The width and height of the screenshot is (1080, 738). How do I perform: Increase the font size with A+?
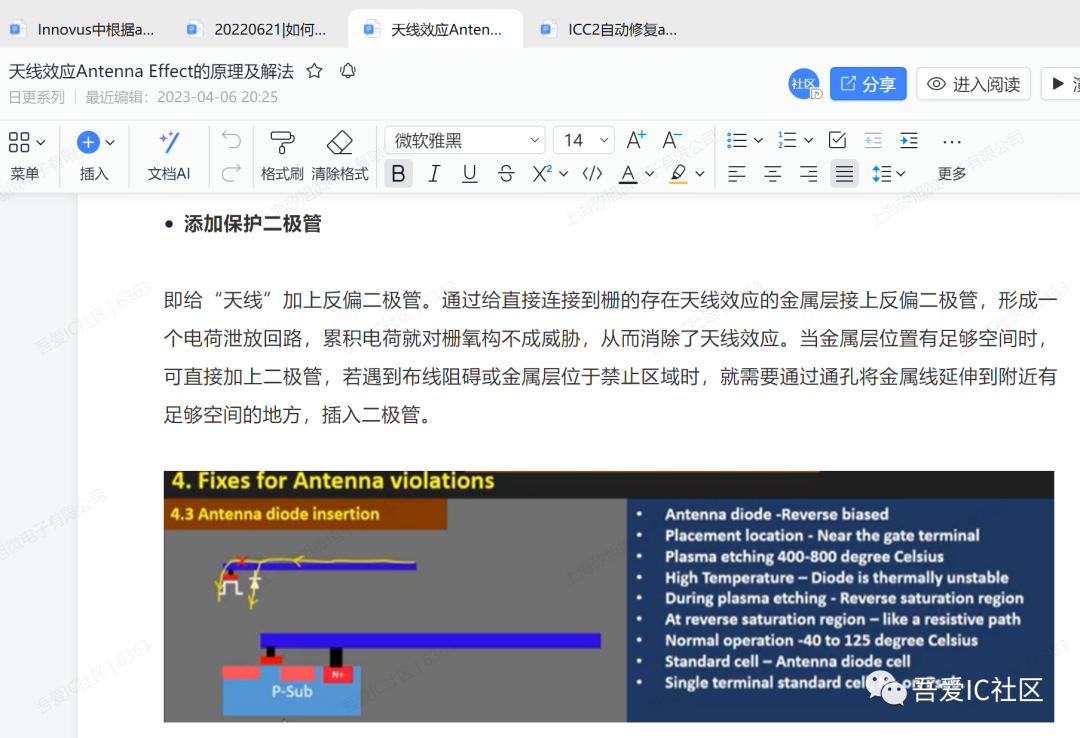tap(634, 140)
